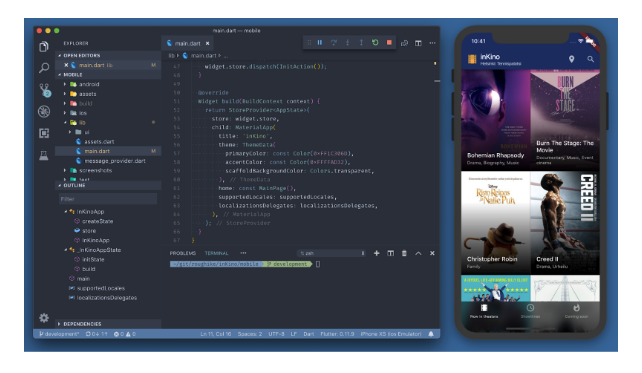Click the errors and warnings count
This screenshot has height=373, width=642.
point(125,334)
